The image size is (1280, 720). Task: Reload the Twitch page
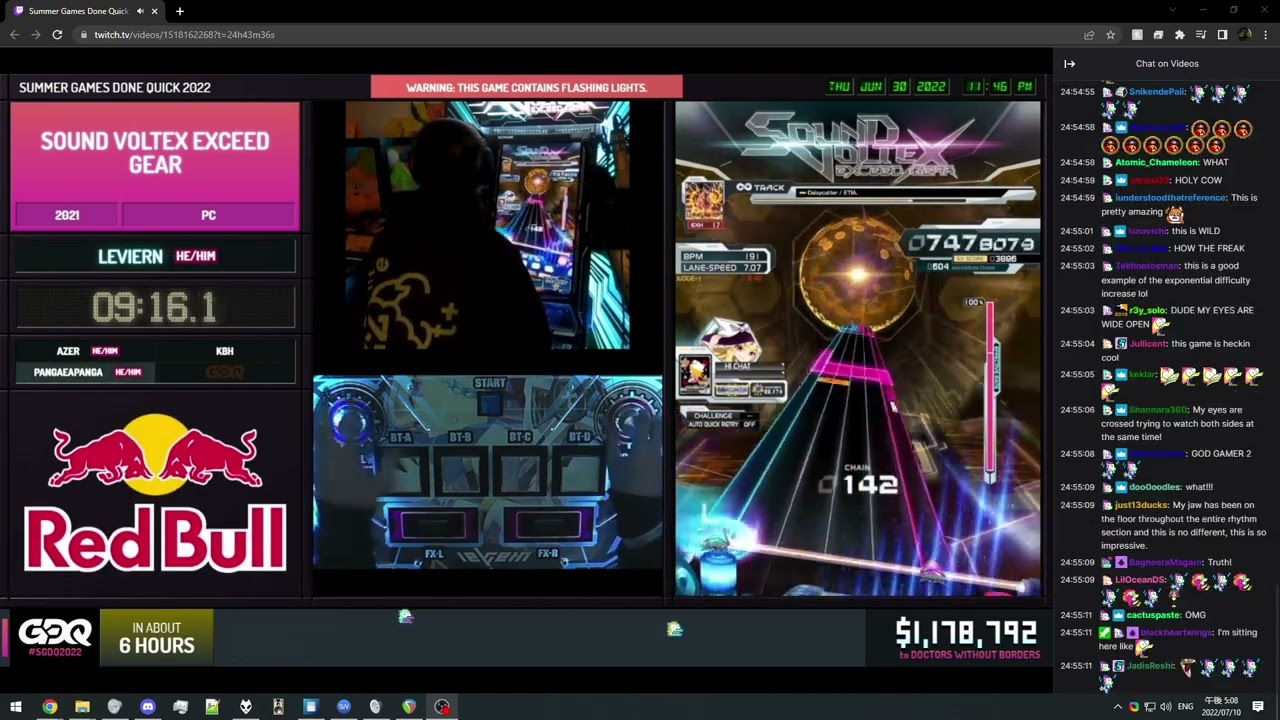tap(57, 34)
